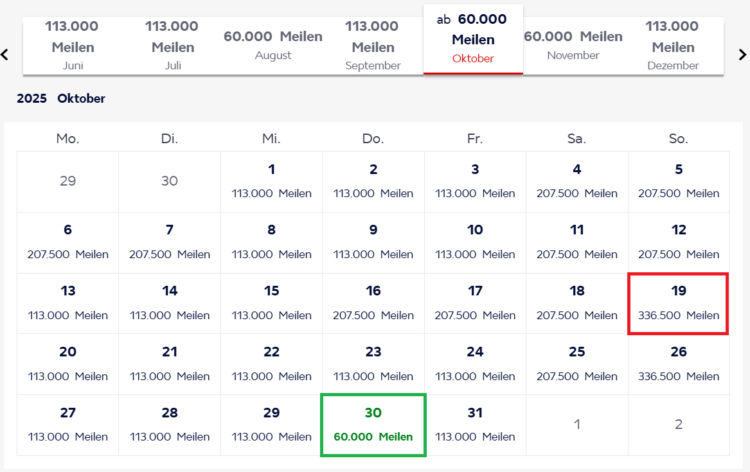Choose the September month tab
Screen dimensions: 750x472
click(x=373, y=45)
